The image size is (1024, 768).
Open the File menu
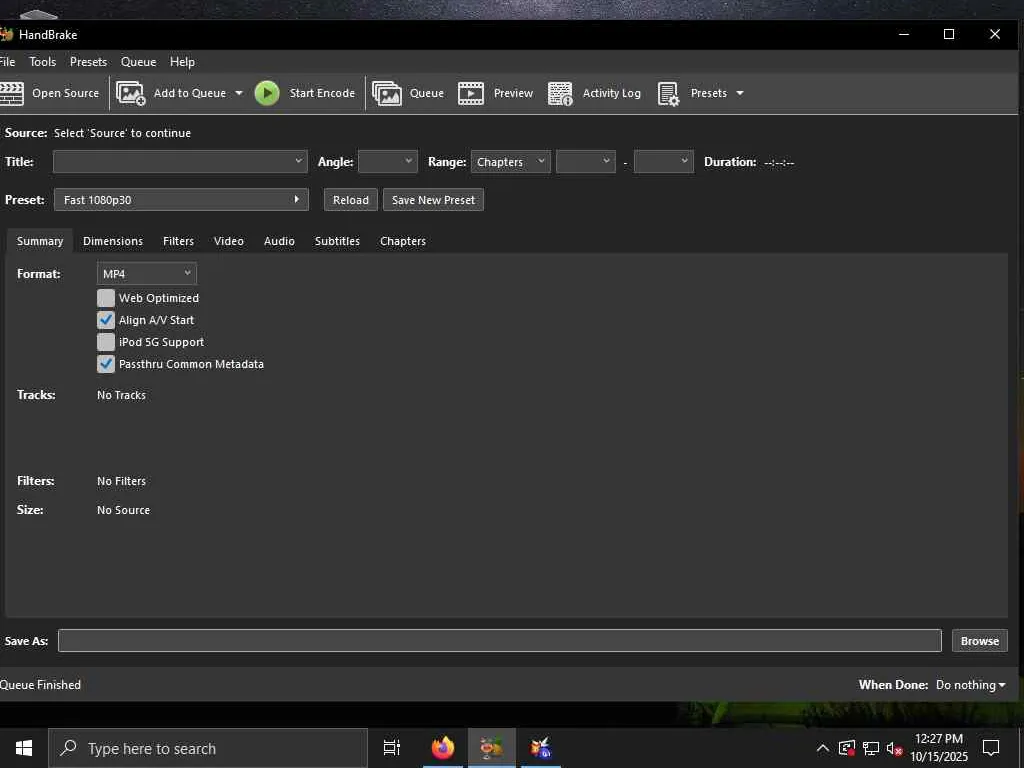7,62
